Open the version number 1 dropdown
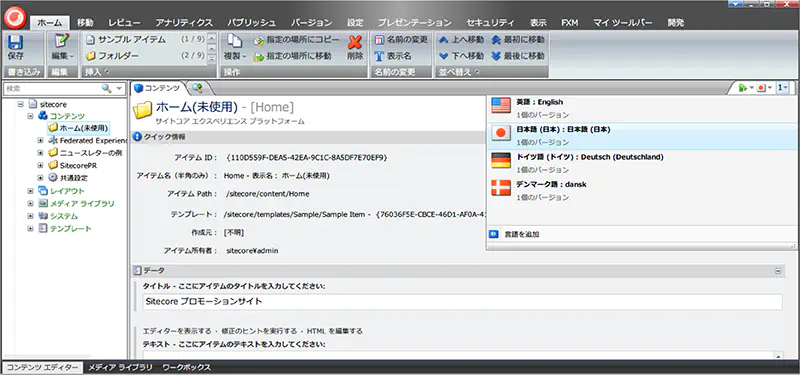This screenshot has width=800, height=375. [783, 88]
